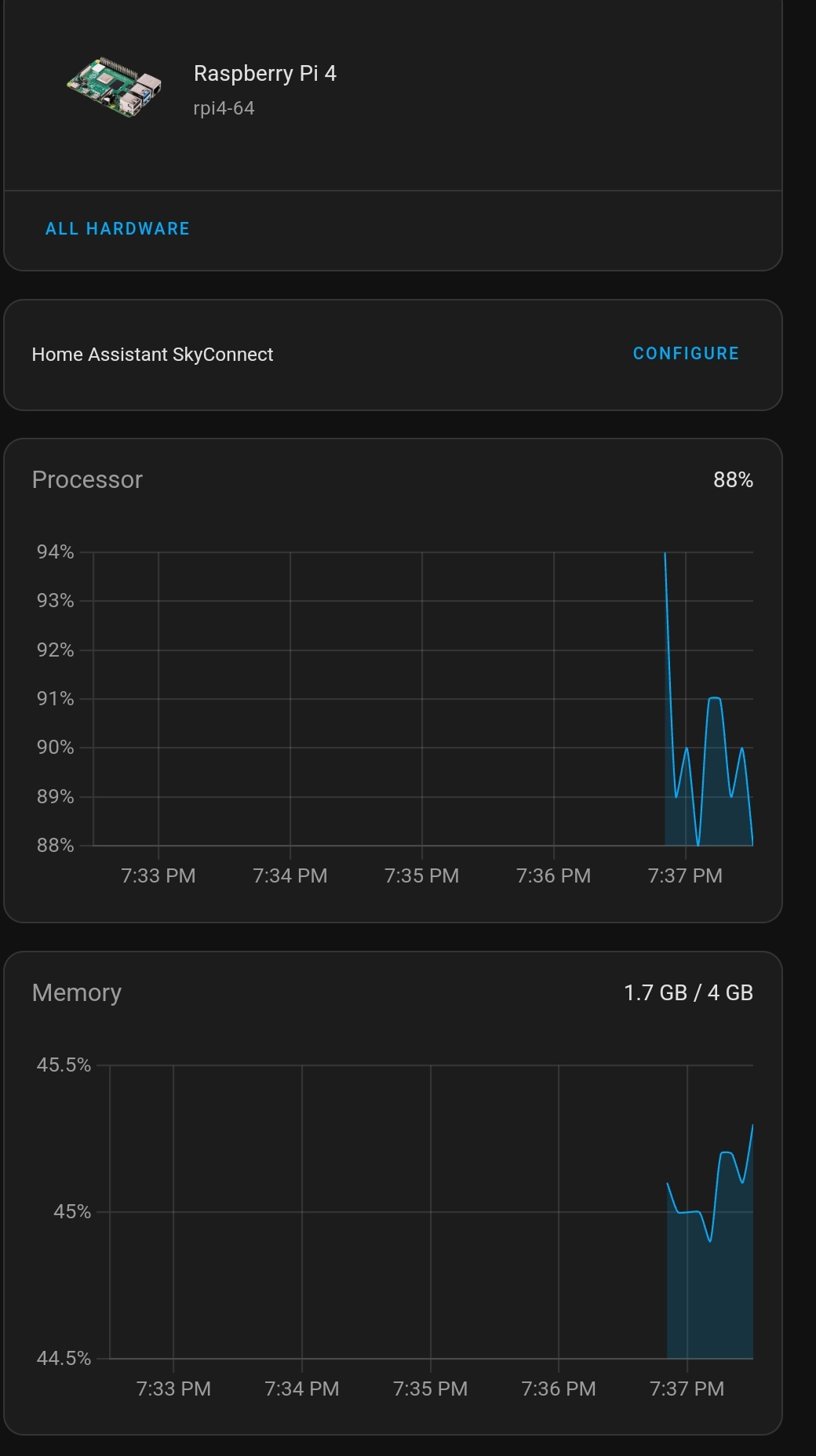Open ALL HARDWARE list
816x1456 pixels.
coord(117,228)
